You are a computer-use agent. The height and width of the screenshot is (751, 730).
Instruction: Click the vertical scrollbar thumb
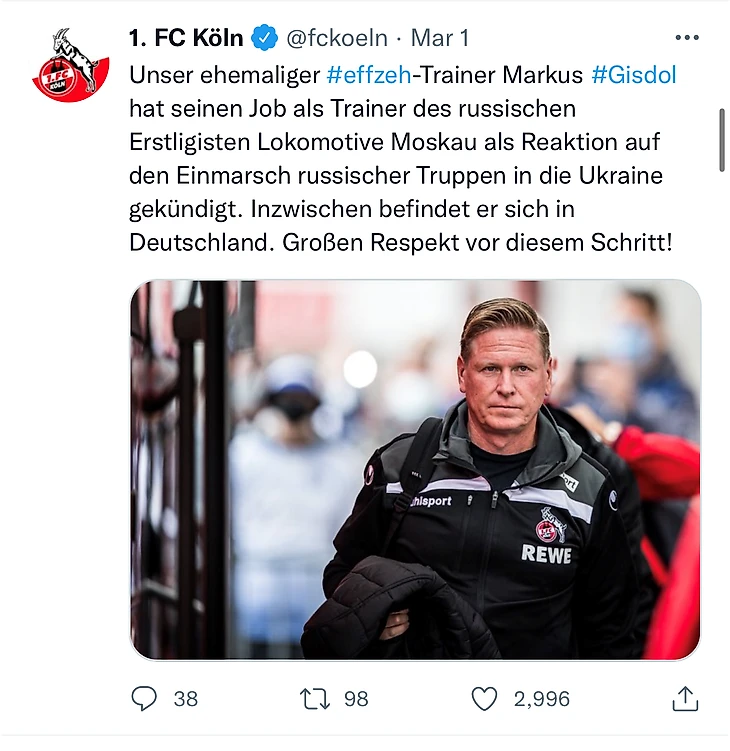click(722, 139)
